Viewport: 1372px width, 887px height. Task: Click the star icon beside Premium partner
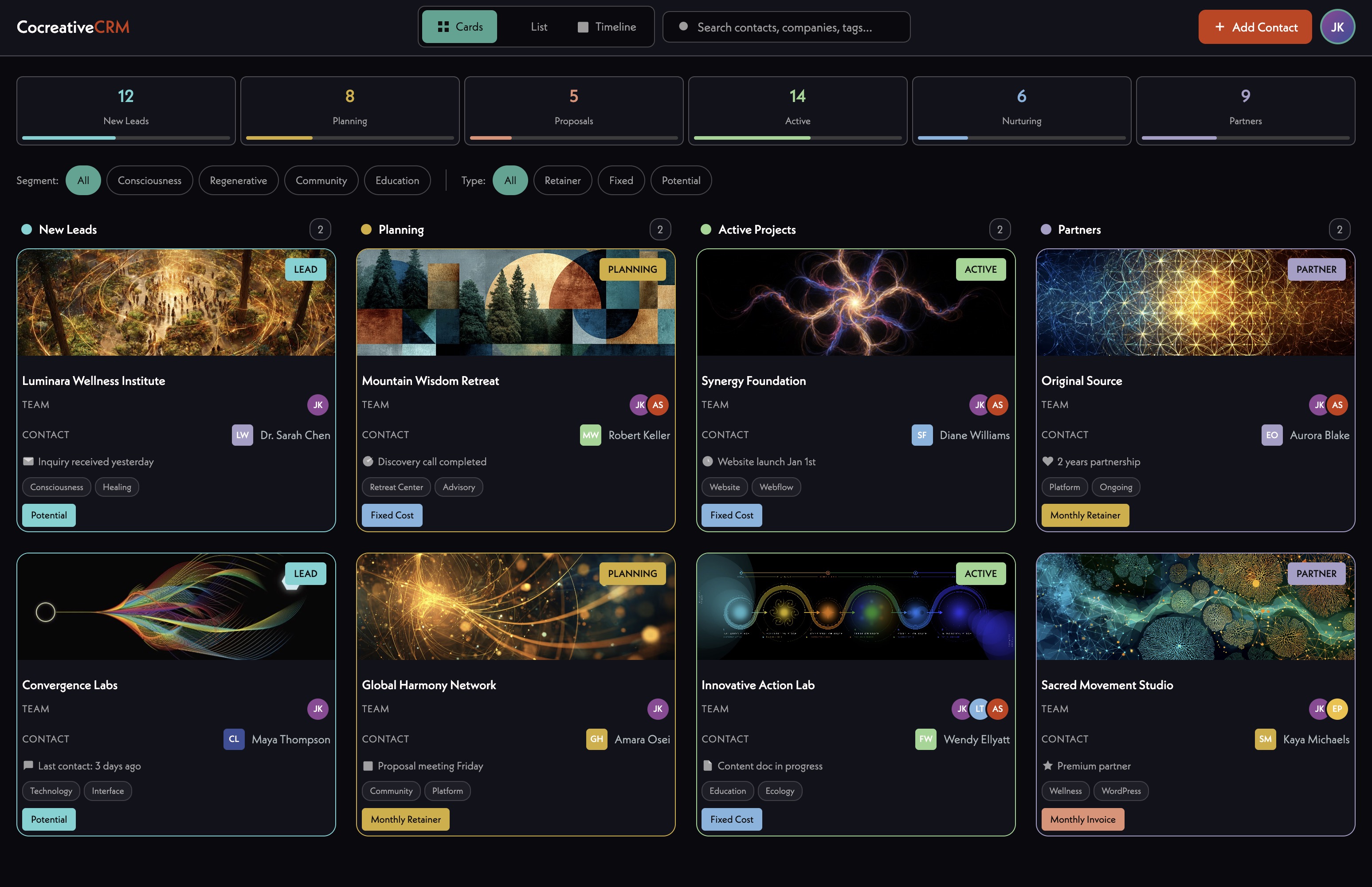1047,766
